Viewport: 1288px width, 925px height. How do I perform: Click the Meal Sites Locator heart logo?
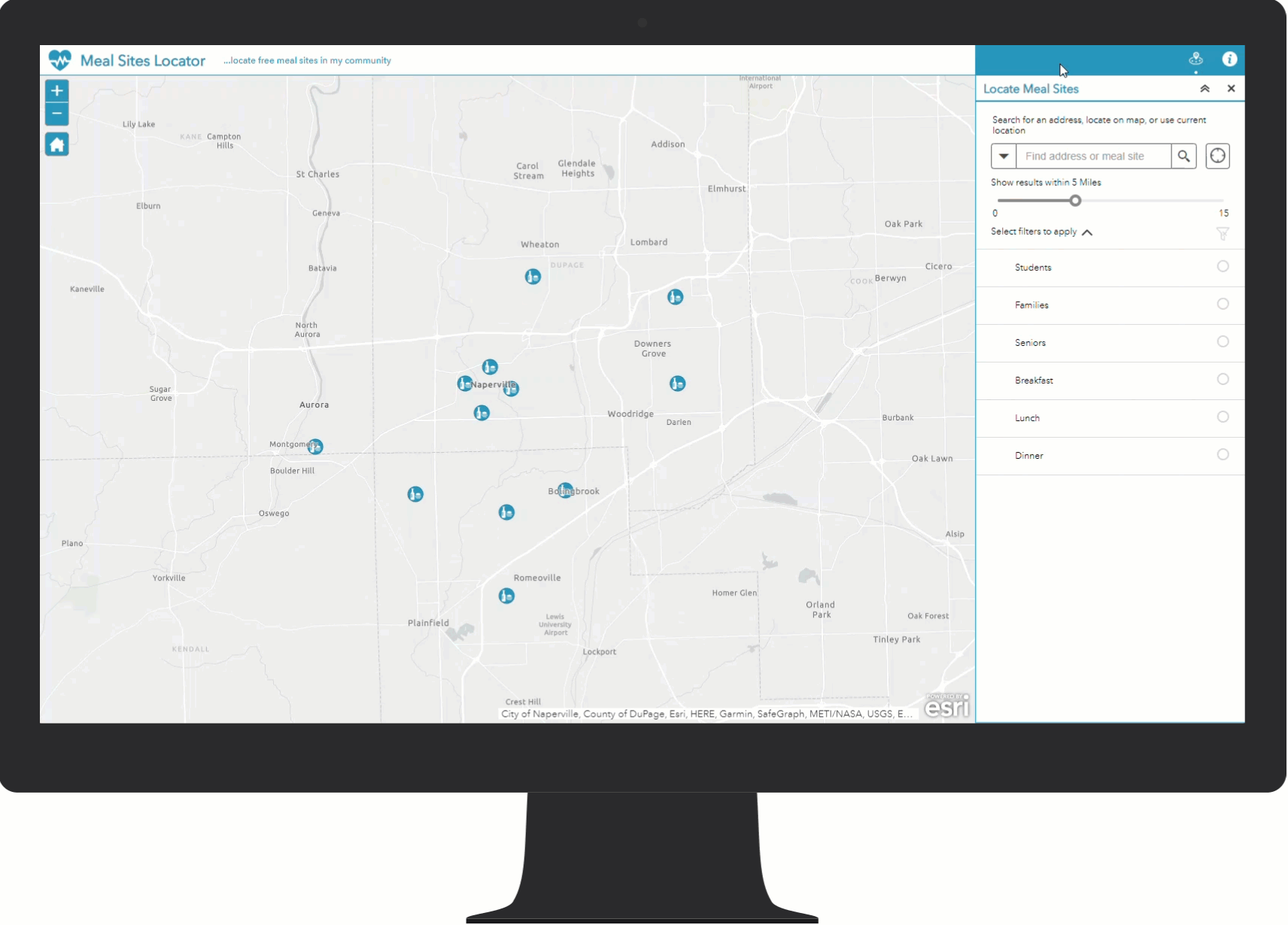point(60,59)
